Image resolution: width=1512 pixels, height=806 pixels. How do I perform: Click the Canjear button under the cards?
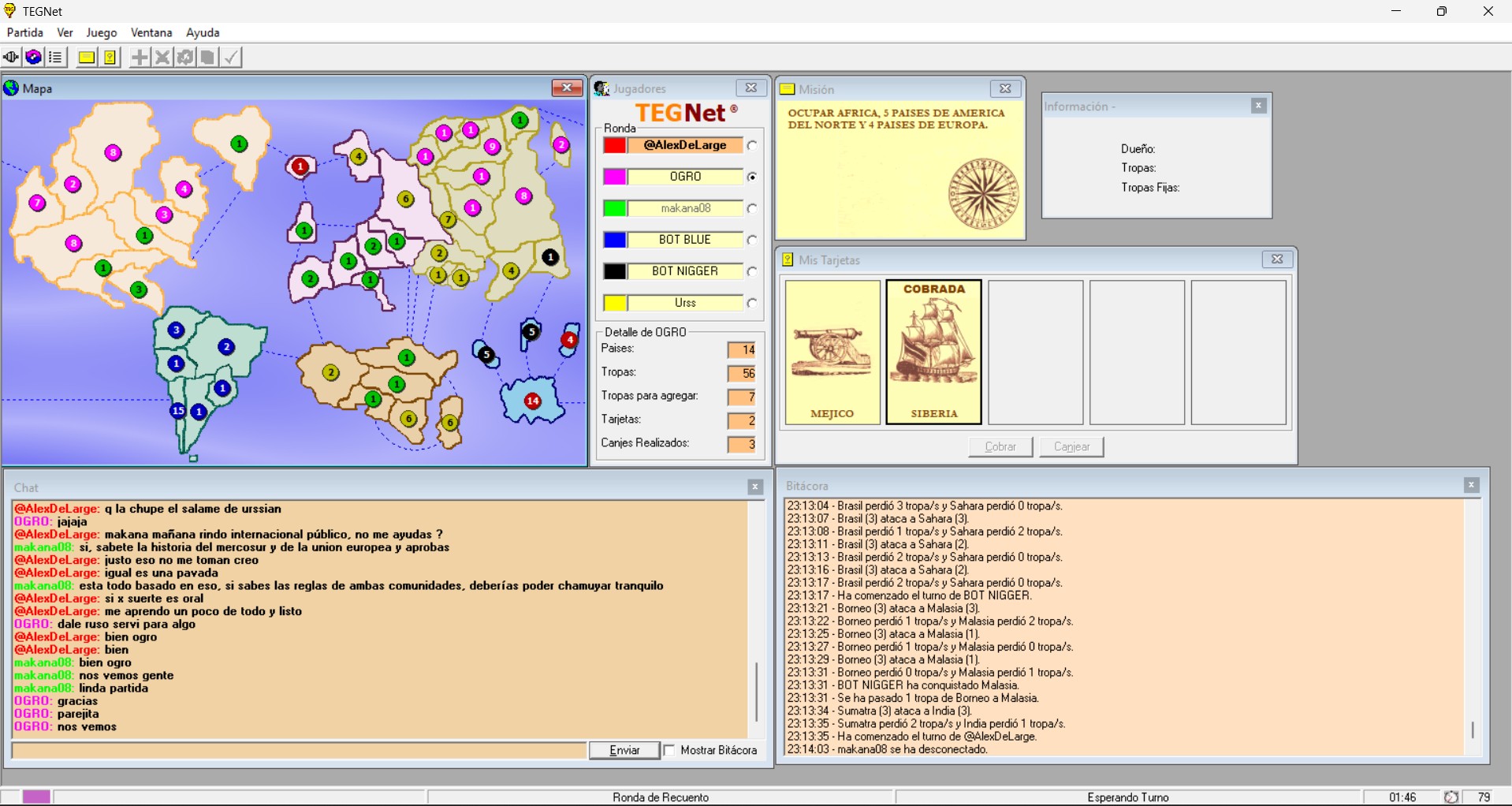(1071, 446)
